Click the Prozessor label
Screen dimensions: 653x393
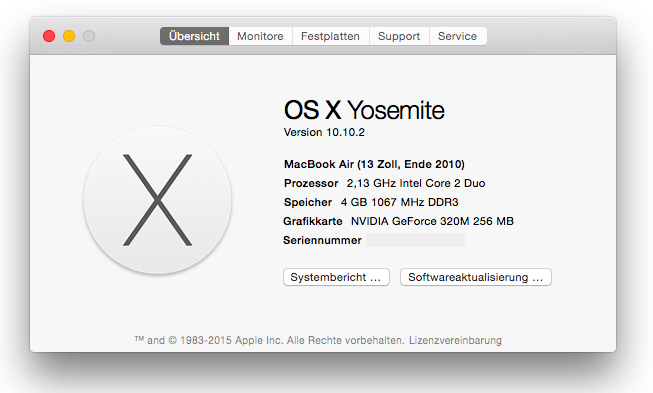(311, 184)
